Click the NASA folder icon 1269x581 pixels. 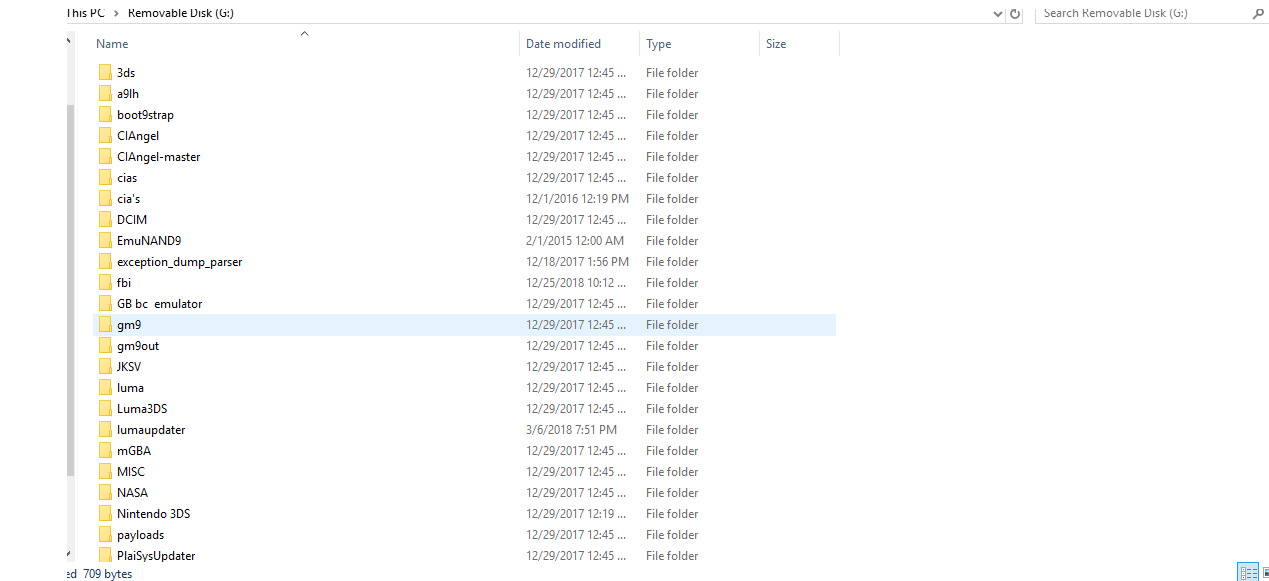[x=106, y=493]
